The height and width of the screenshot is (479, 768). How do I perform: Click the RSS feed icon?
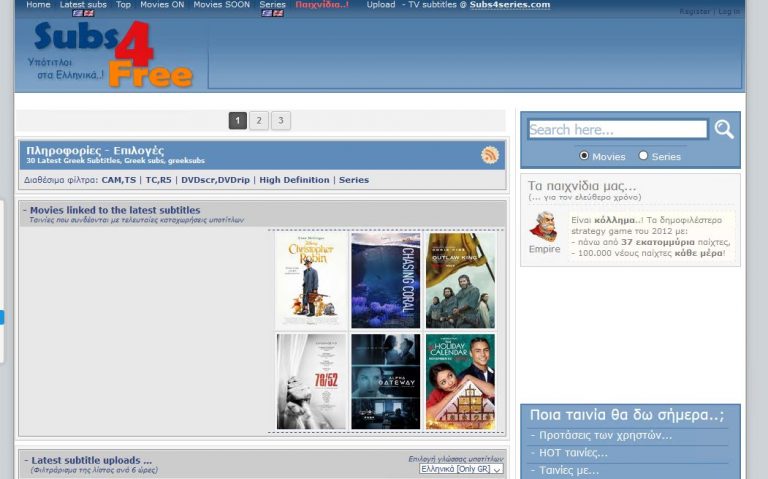coord(490,155)
